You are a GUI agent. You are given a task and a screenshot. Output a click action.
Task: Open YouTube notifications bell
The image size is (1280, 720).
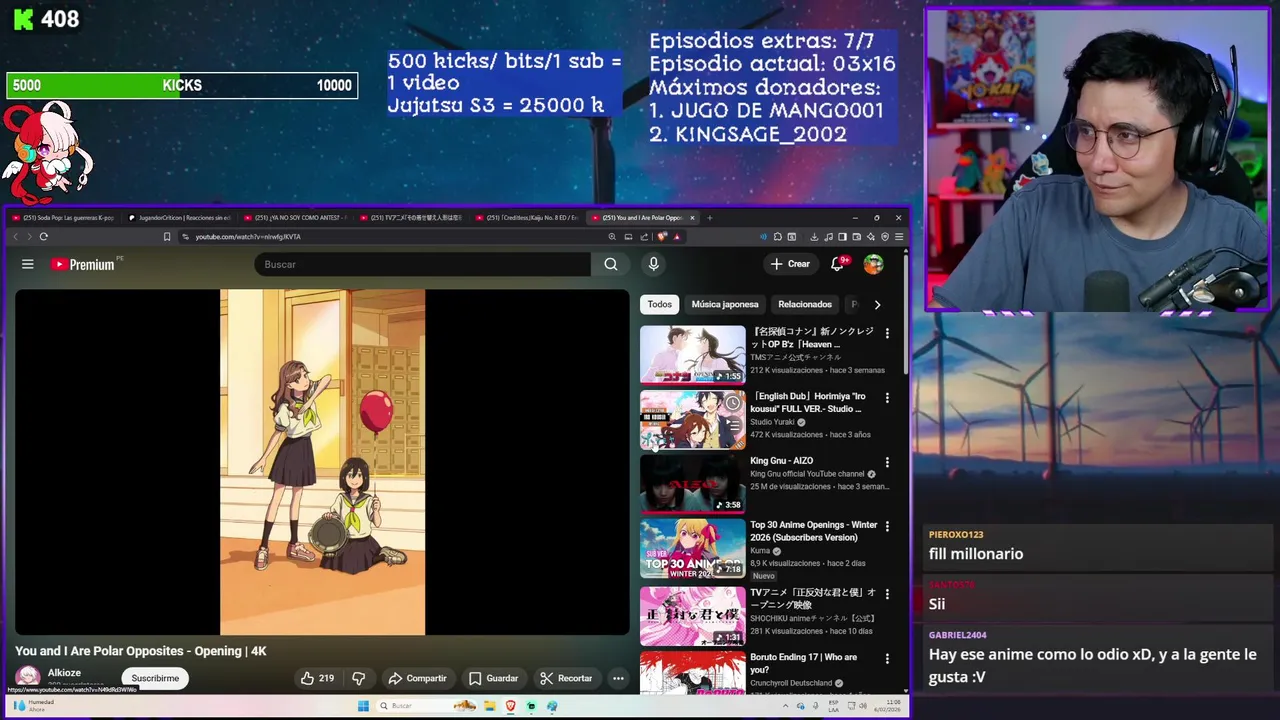(838, 264)
